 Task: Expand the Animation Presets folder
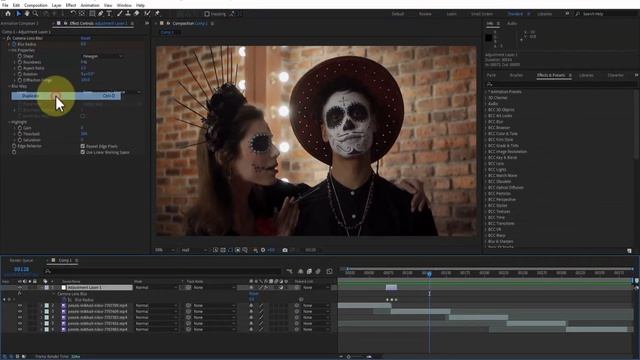486,92
